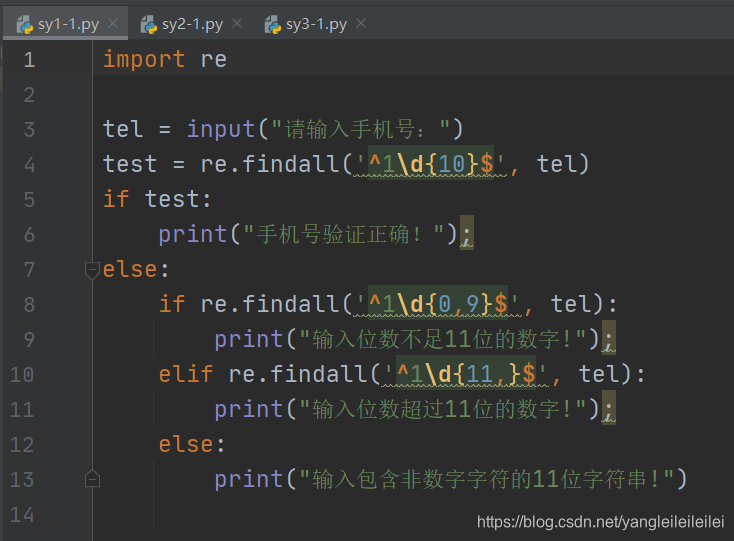This screenshot has height=541, width=734.
Task: Click the 'tel' variable on line 3
Action: [x=123, y=129]
